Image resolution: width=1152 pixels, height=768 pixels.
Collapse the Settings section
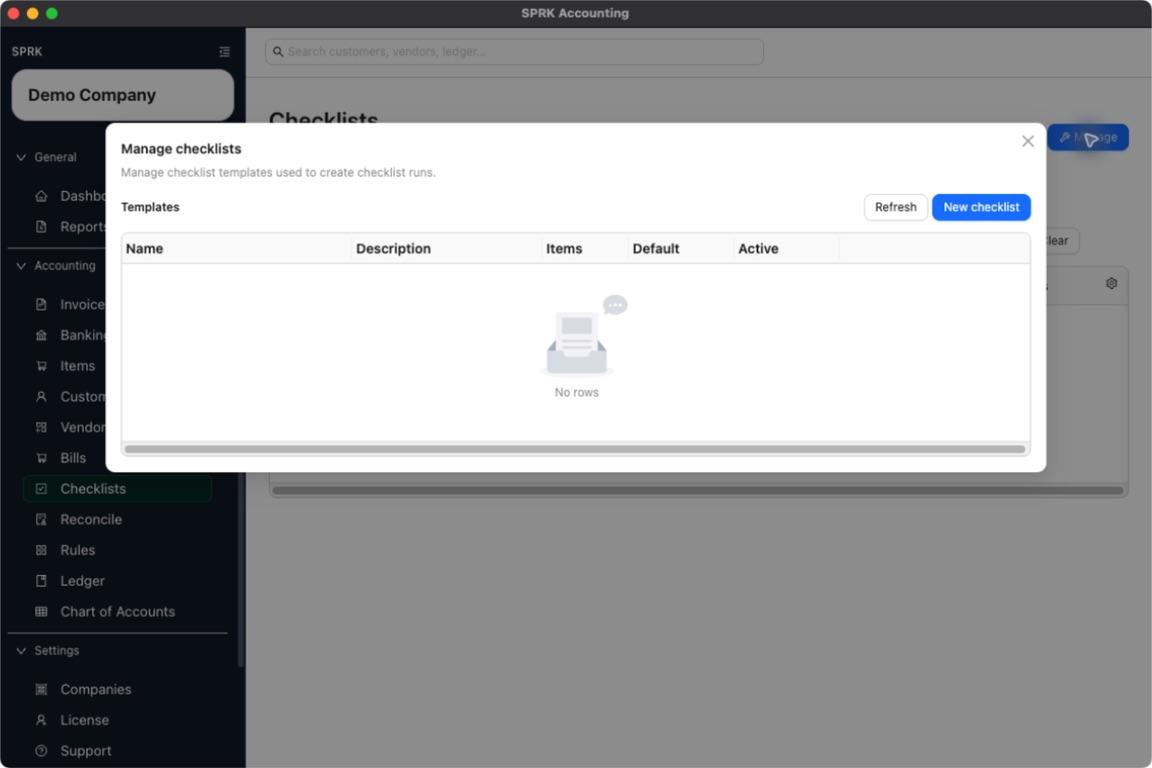[48, 650]
